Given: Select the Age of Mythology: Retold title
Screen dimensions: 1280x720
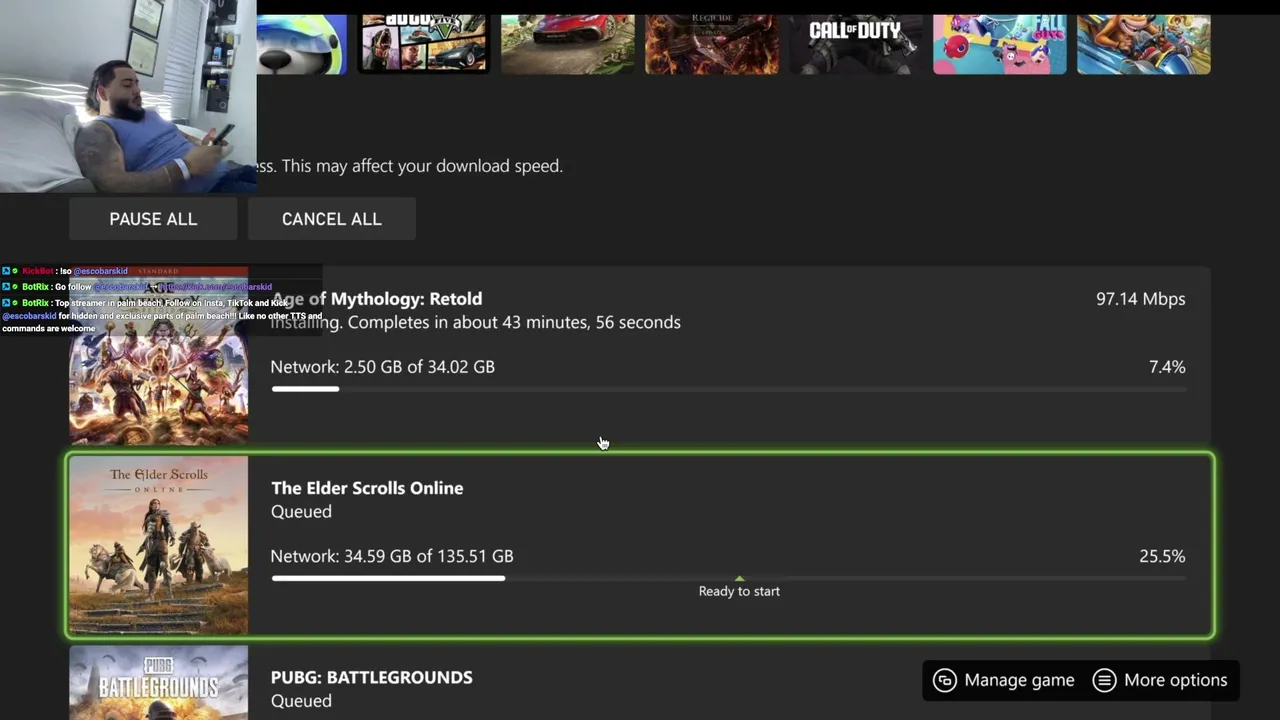Looking at the screenshot, I should coord(377,299).
